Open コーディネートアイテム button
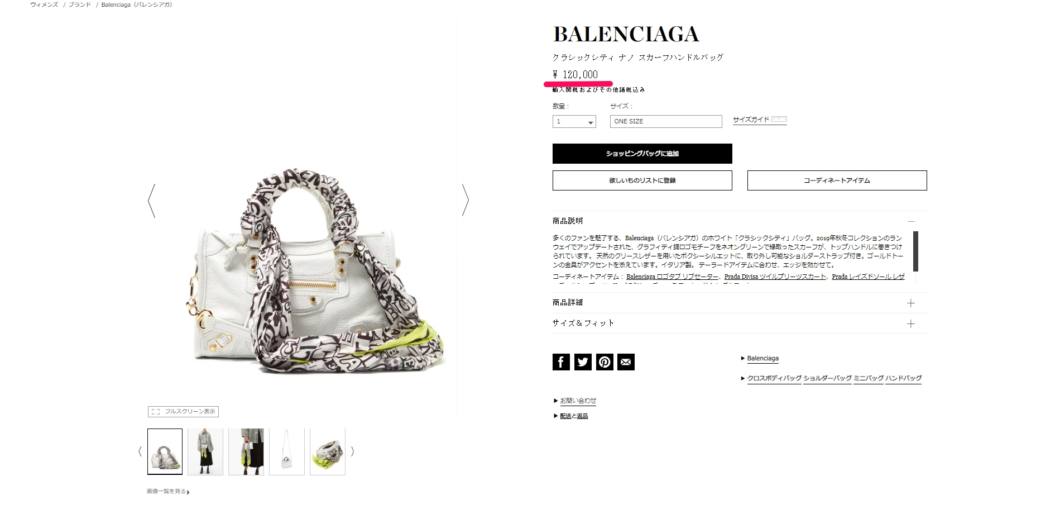 click(837, 180)
